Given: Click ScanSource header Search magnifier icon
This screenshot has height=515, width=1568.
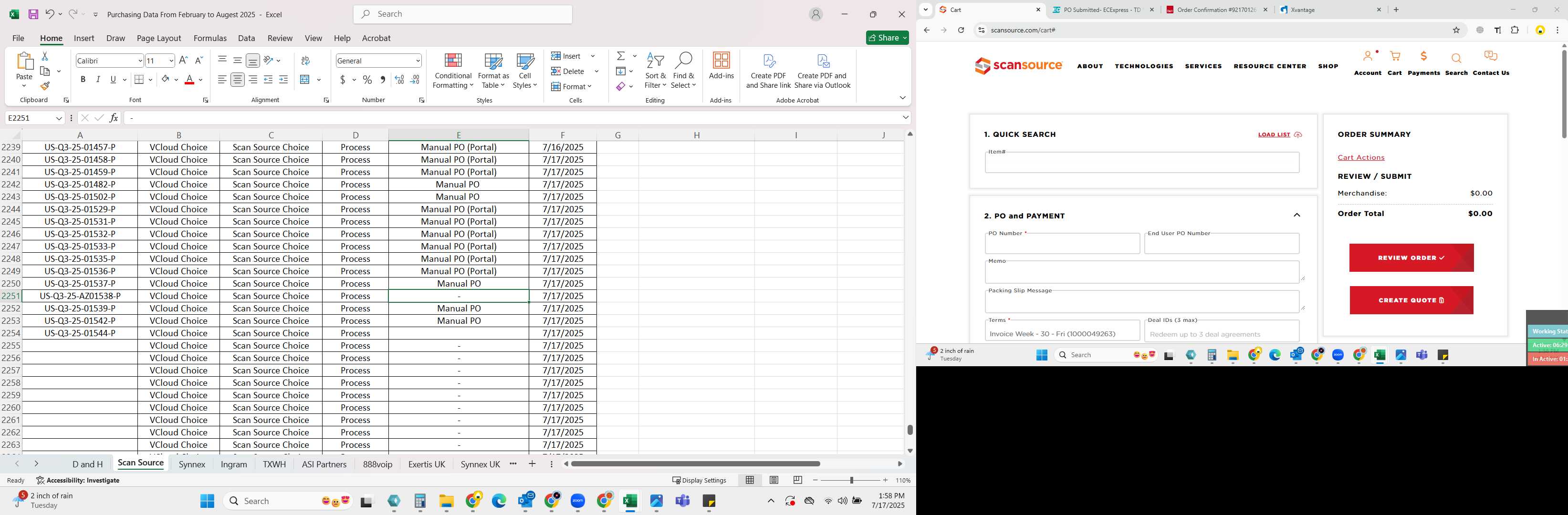Looking at the screenshot, I should coord(1456,58).
